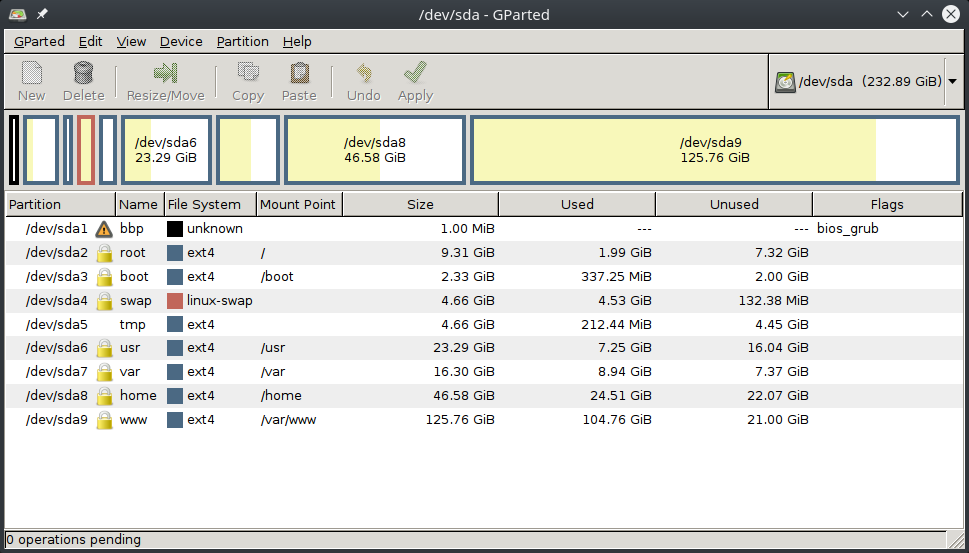Screen dimensions: 969x553
Task: Click the Paste clipboard icon
Action: 299,74
